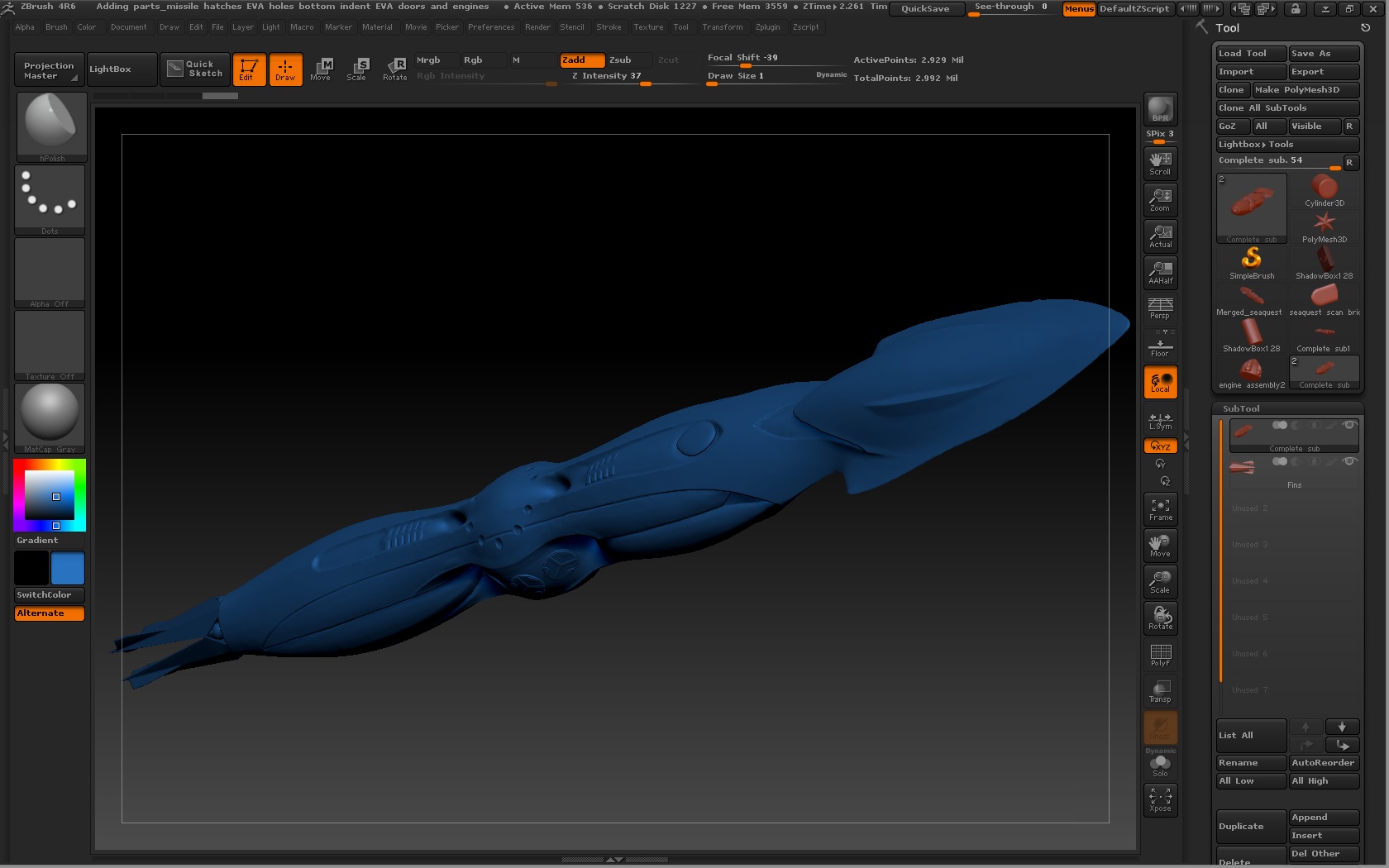Open the Alpha Off selector
1389x868 pixels.
tap(50, 272)
